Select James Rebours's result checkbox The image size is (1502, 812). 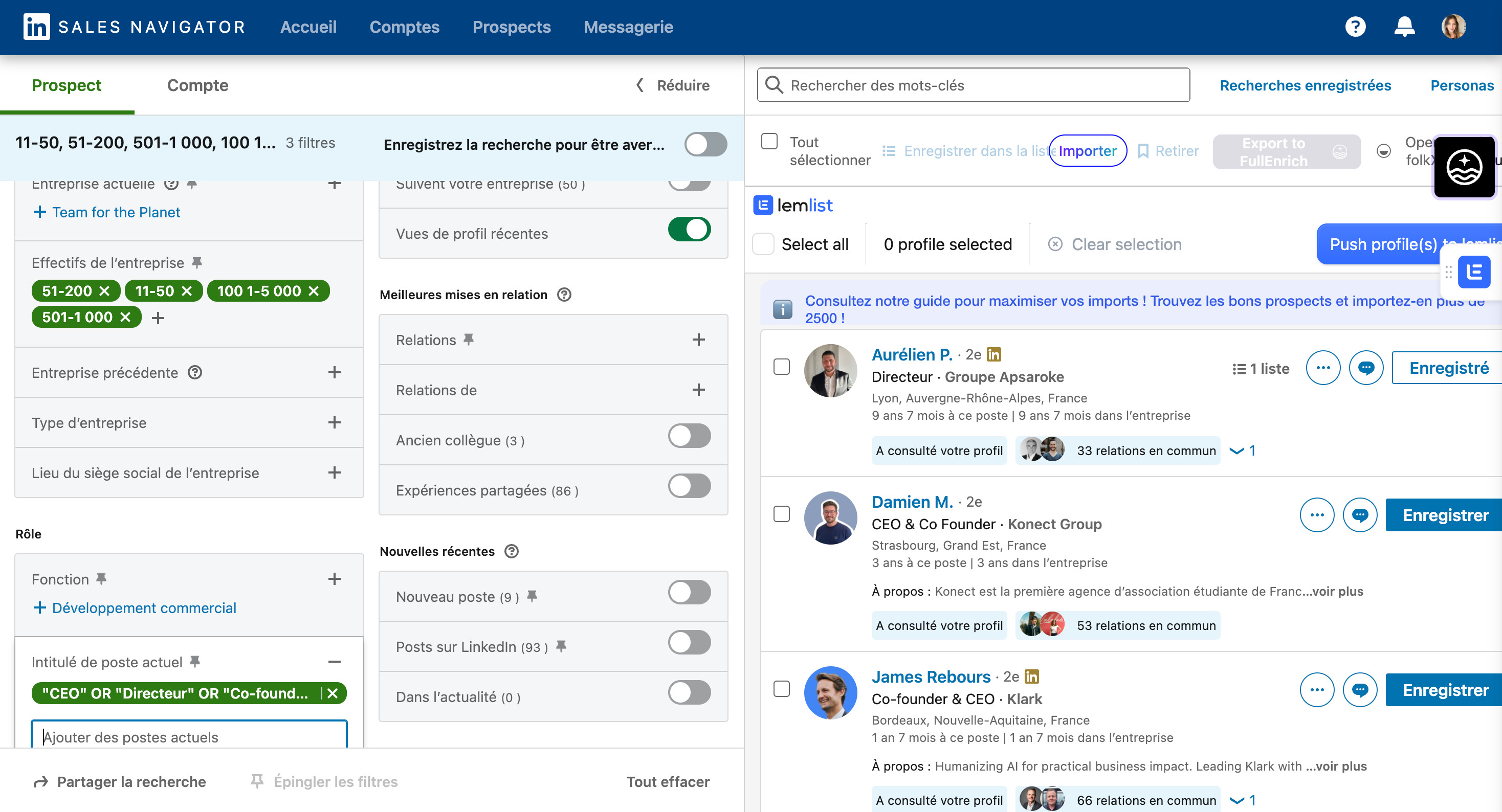point(781,689)
